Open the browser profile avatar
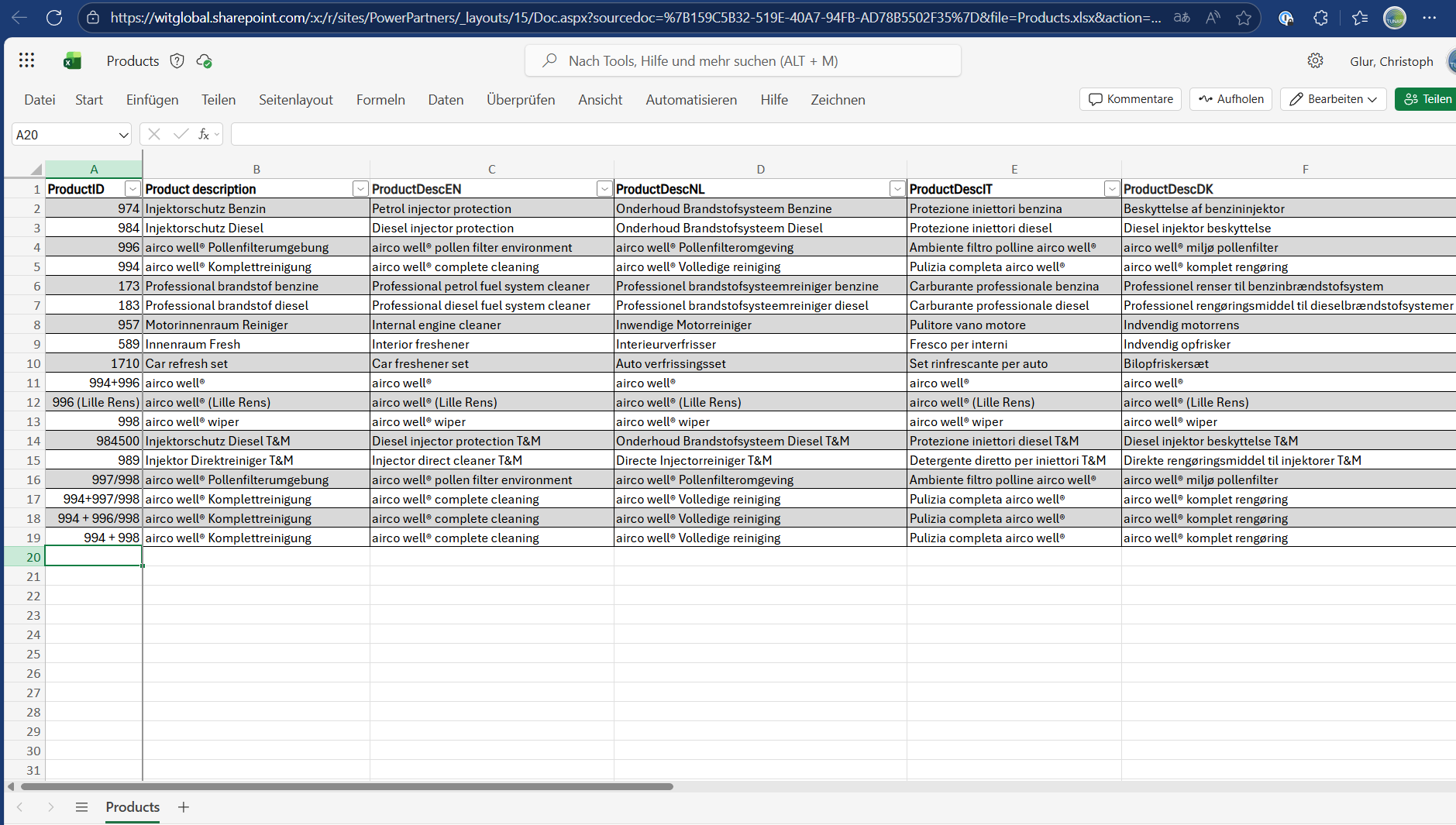Screen dimensions: 1456x825 1395,17
